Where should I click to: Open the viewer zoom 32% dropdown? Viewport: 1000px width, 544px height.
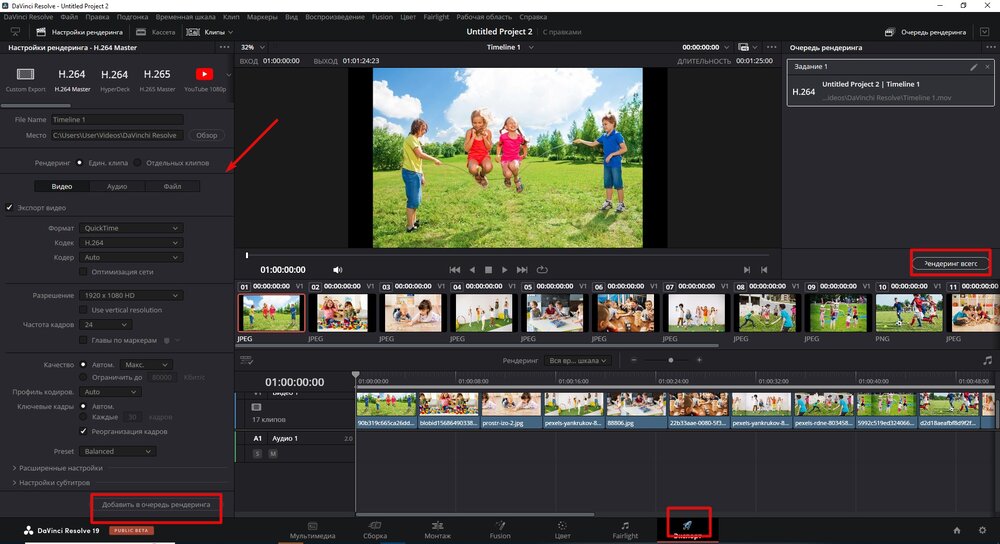(x=253, y=47)
